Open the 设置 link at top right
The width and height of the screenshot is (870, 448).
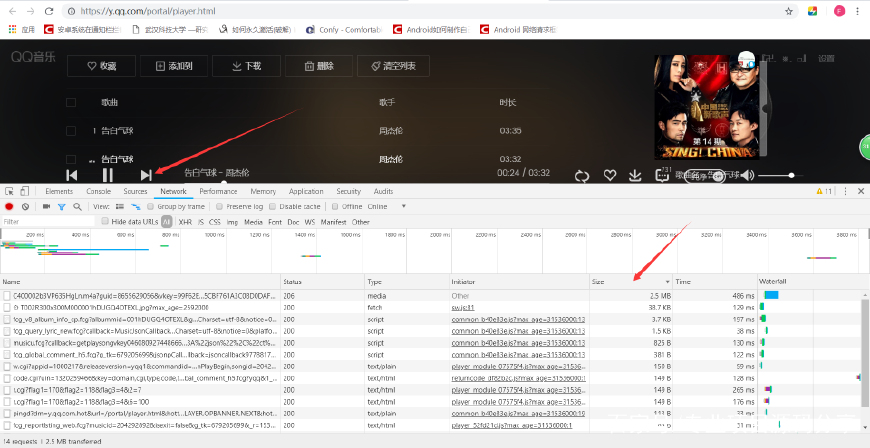click(x=826, y=58)
